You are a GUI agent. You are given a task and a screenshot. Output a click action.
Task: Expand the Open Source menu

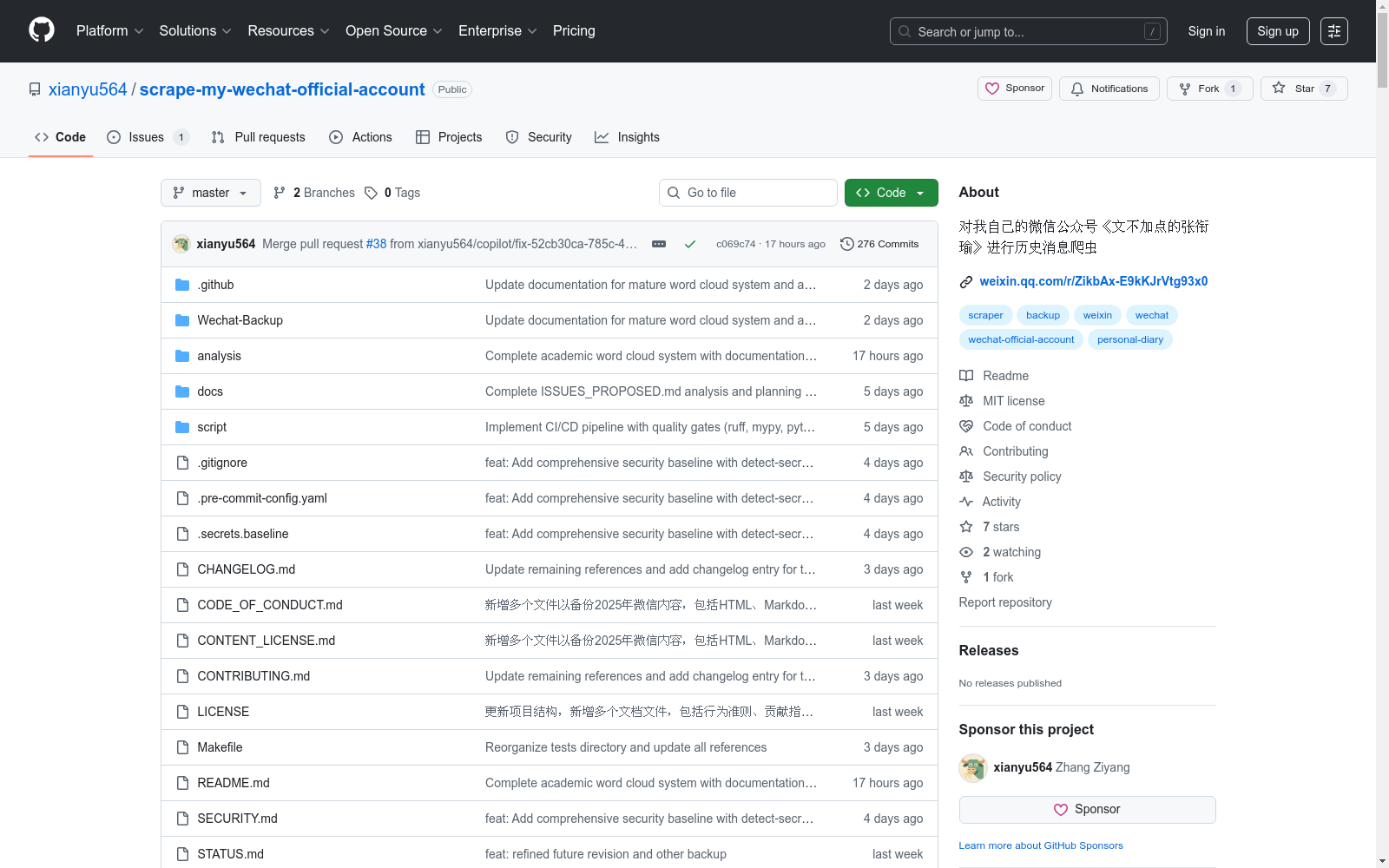pos(394,31)
